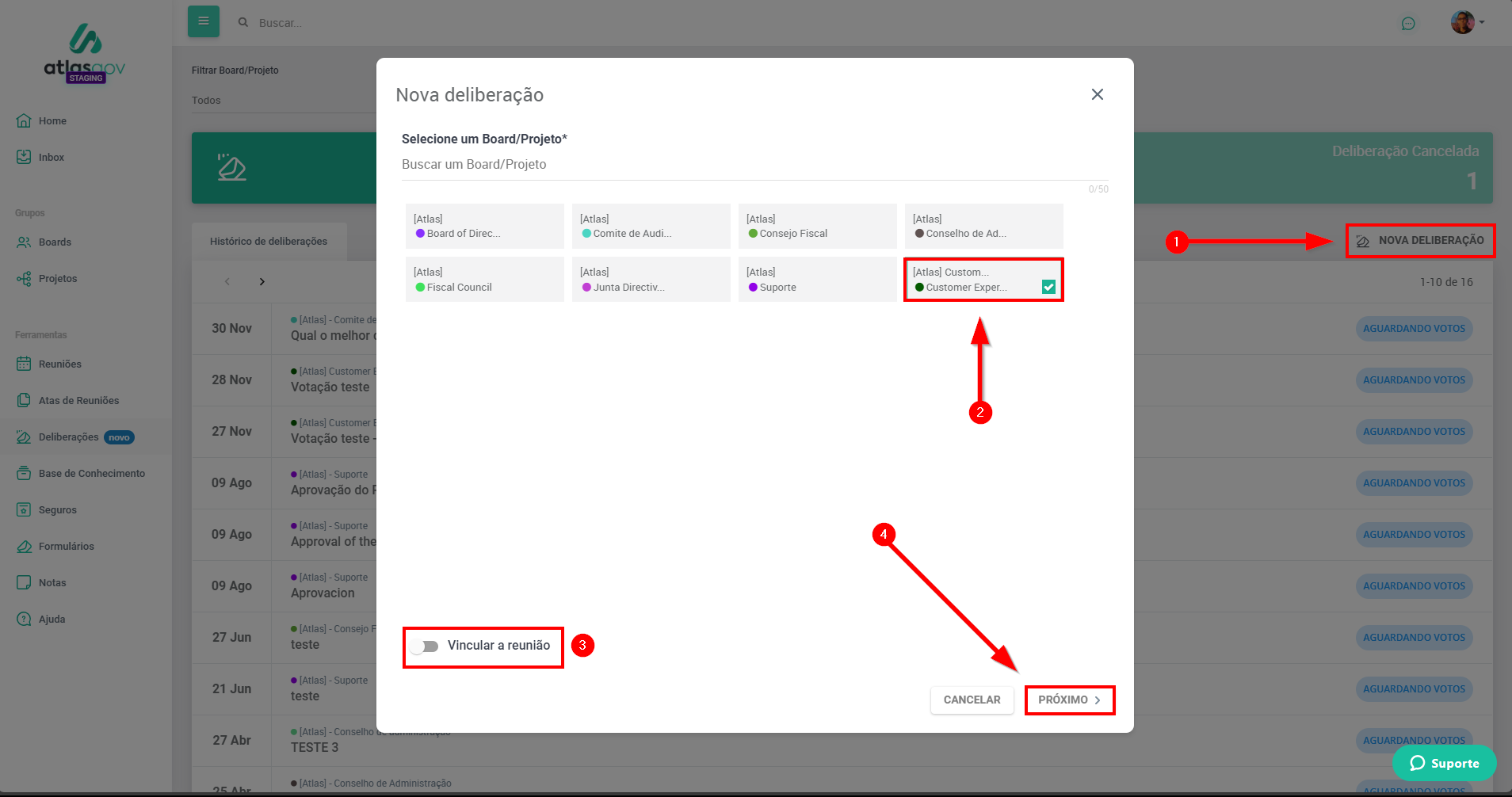Open the Reuniões calendar icon

click(24, 364)
